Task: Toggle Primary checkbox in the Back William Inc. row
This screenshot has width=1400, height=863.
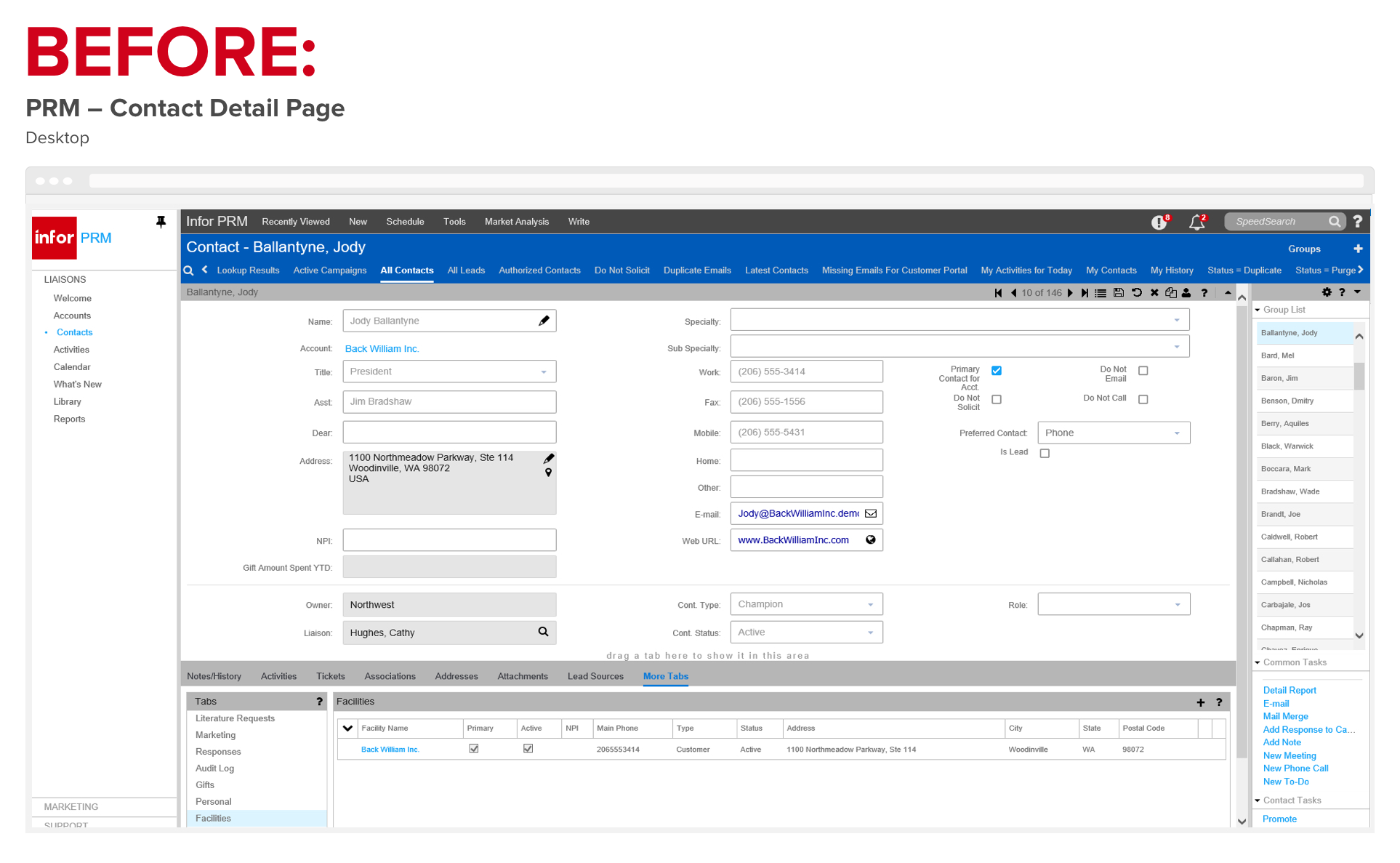Action: [x=474, y=749]
